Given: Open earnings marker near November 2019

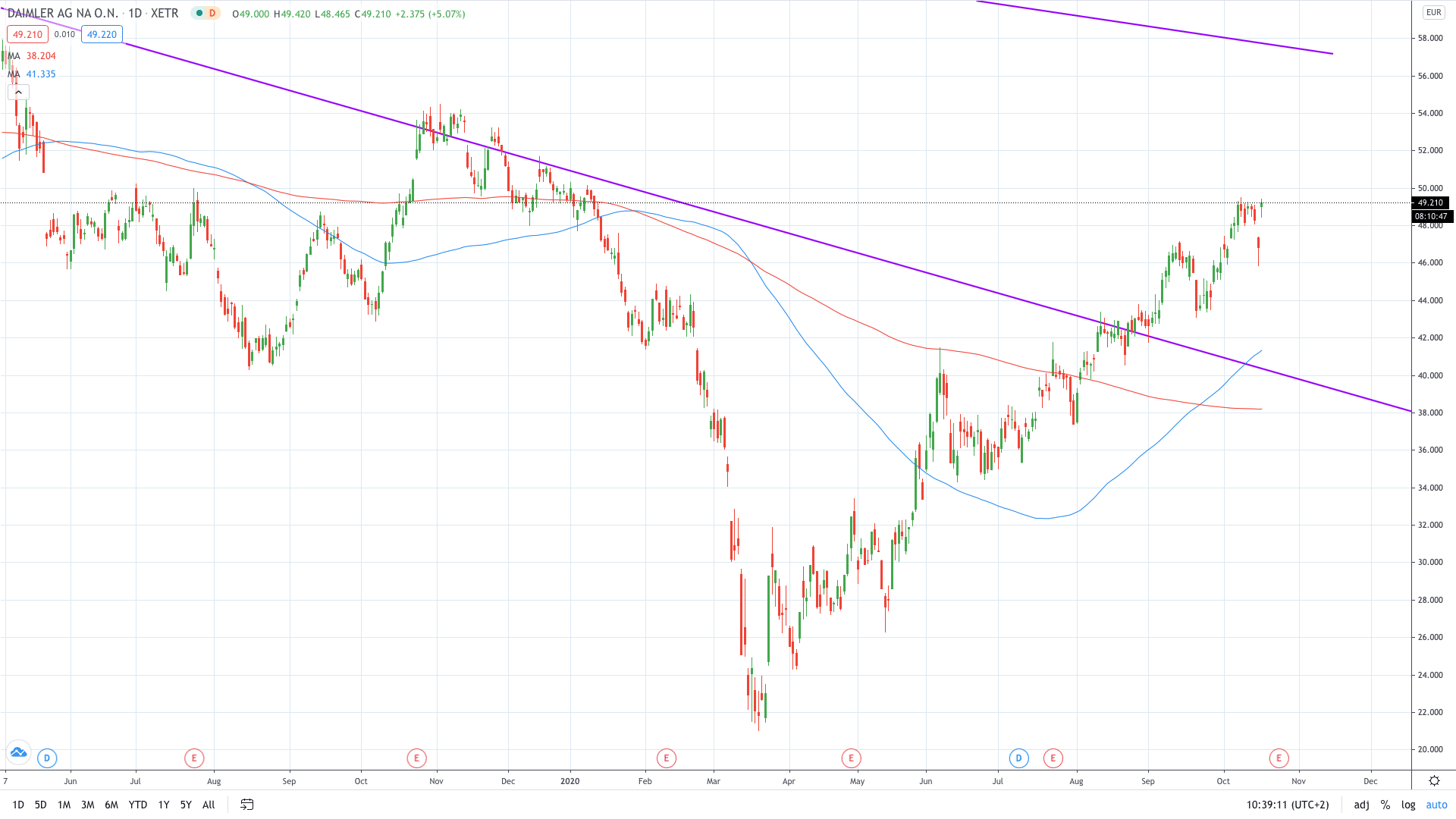Looking at the screenshot, I should (x=416, y=758).
